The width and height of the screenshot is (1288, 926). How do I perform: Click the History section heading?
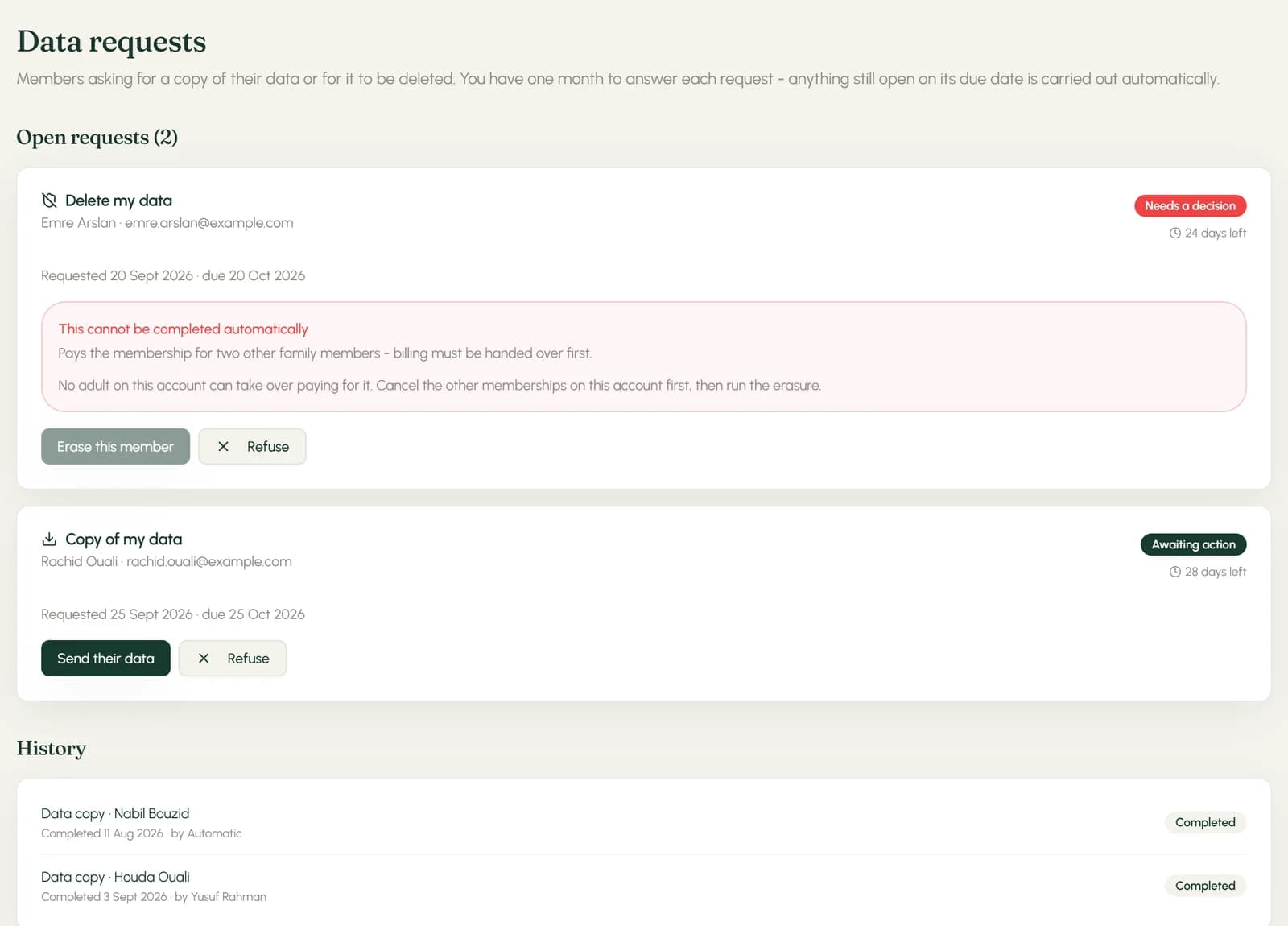52,749
